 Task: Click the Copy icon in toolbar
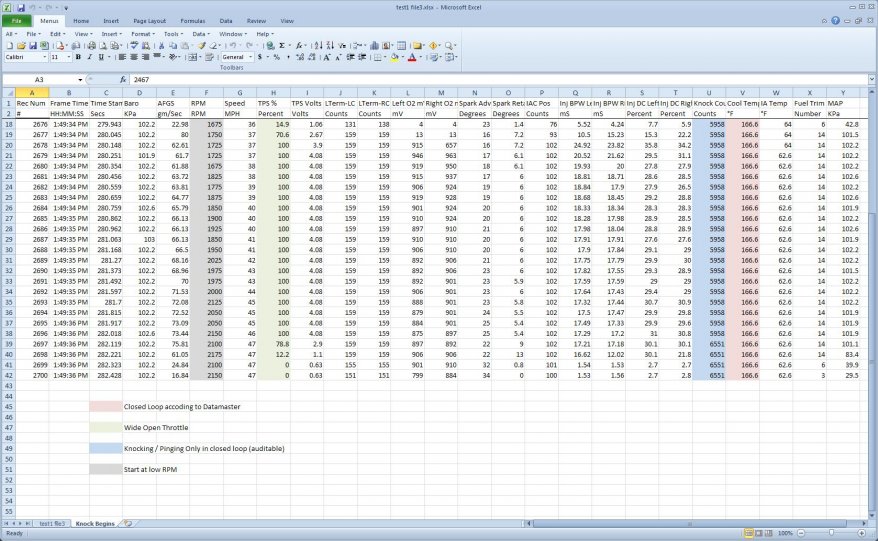(173, 46)
